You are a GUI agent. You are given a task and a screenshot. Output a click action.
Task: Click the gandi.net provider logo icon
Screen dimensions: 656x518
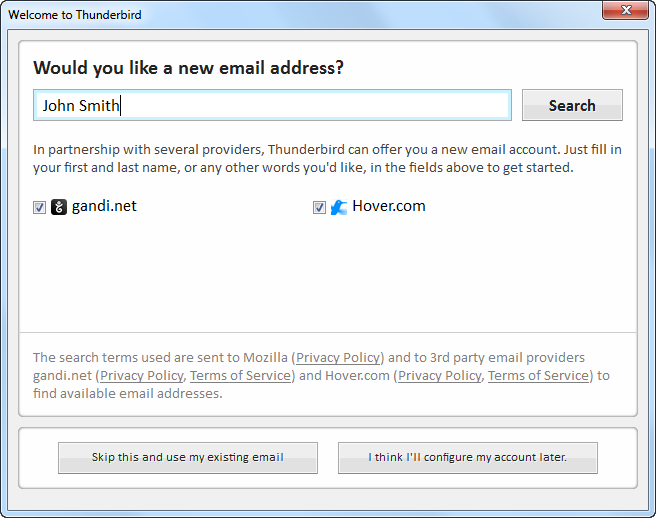pyautogui.click(x=59, y=207)
